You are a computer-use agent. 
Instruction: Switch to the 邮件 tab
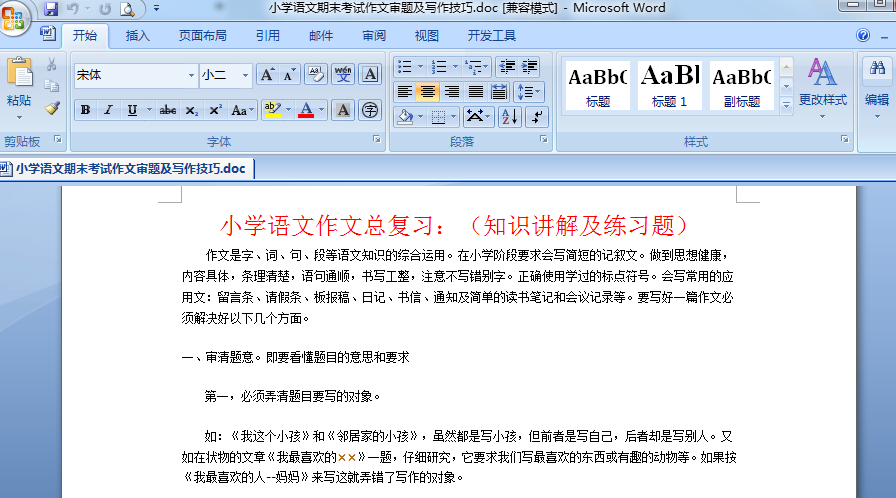321,35
